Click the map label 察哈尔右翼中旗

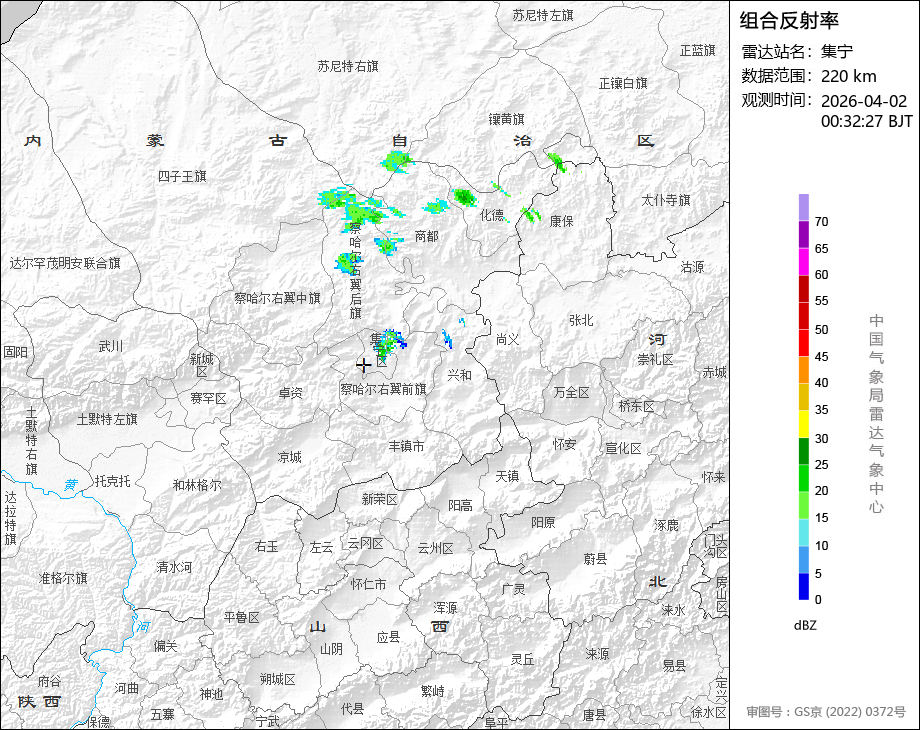[278, 299]
